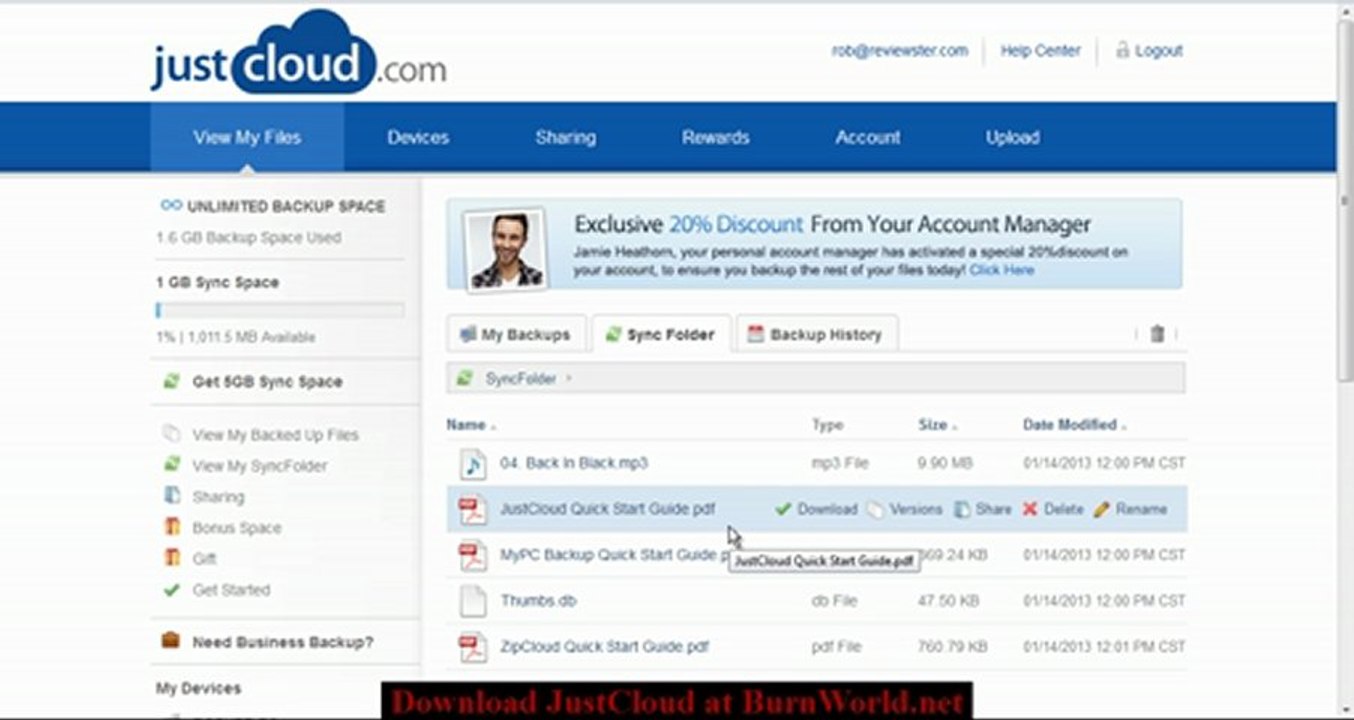
Task: Click the briefcase icon for Business Backup
Action: pos(171,640)
